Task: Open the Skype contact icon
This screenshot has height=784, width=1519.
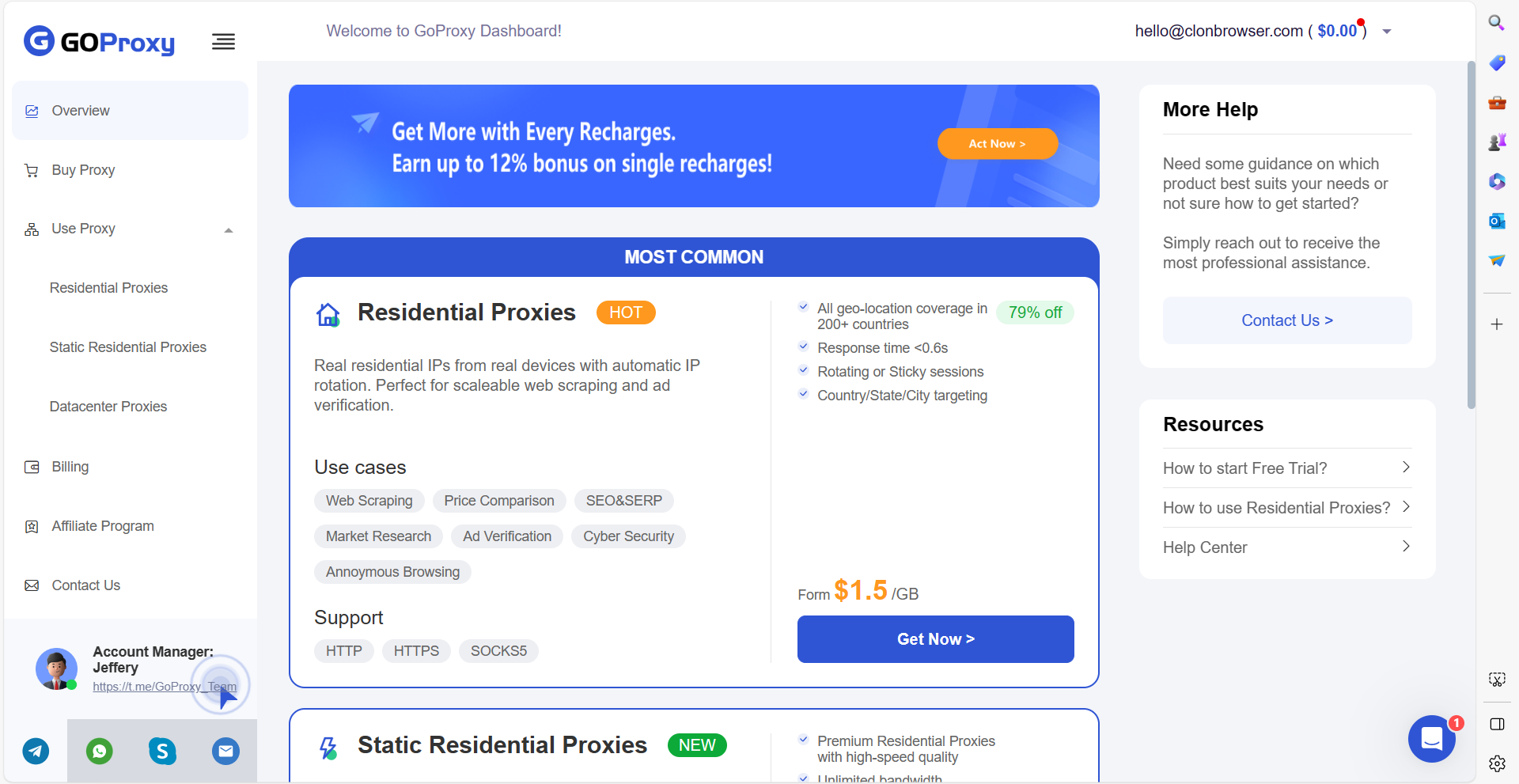Action: [x=162, y=751]
